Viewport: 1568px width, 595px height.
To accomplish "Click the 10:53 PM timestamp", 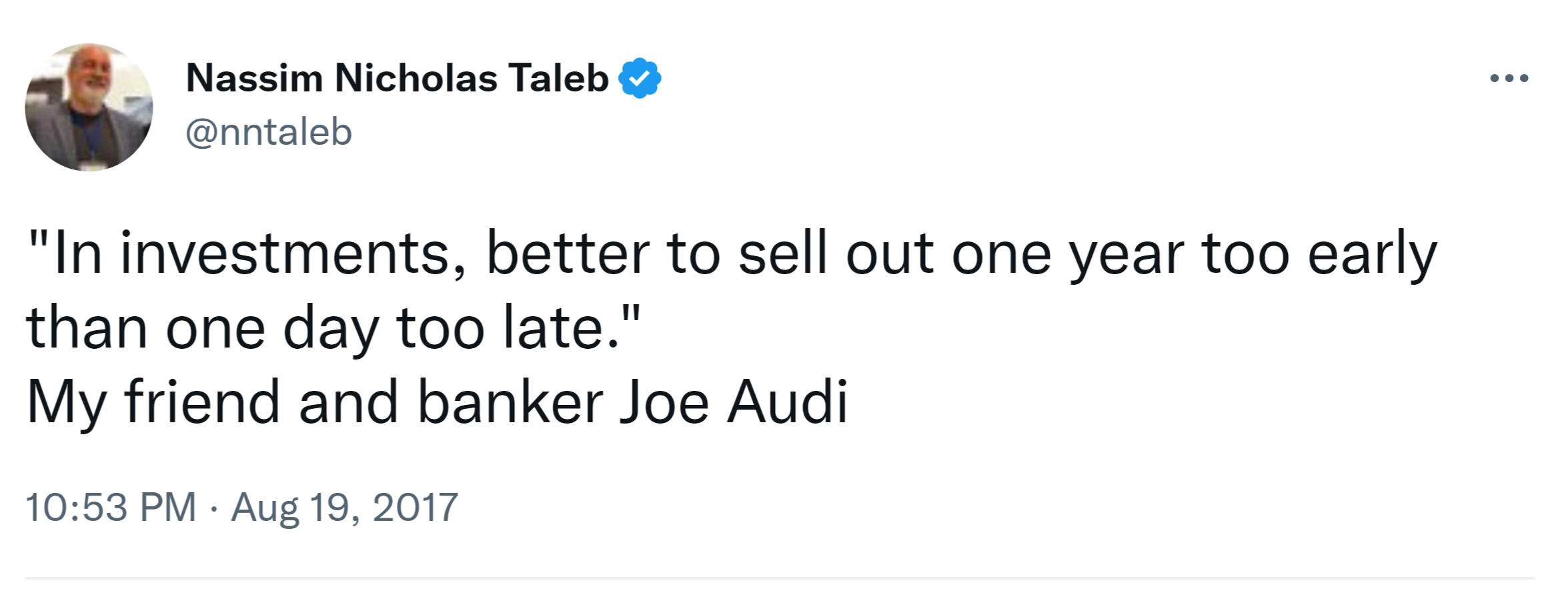I will pos(111,508).
